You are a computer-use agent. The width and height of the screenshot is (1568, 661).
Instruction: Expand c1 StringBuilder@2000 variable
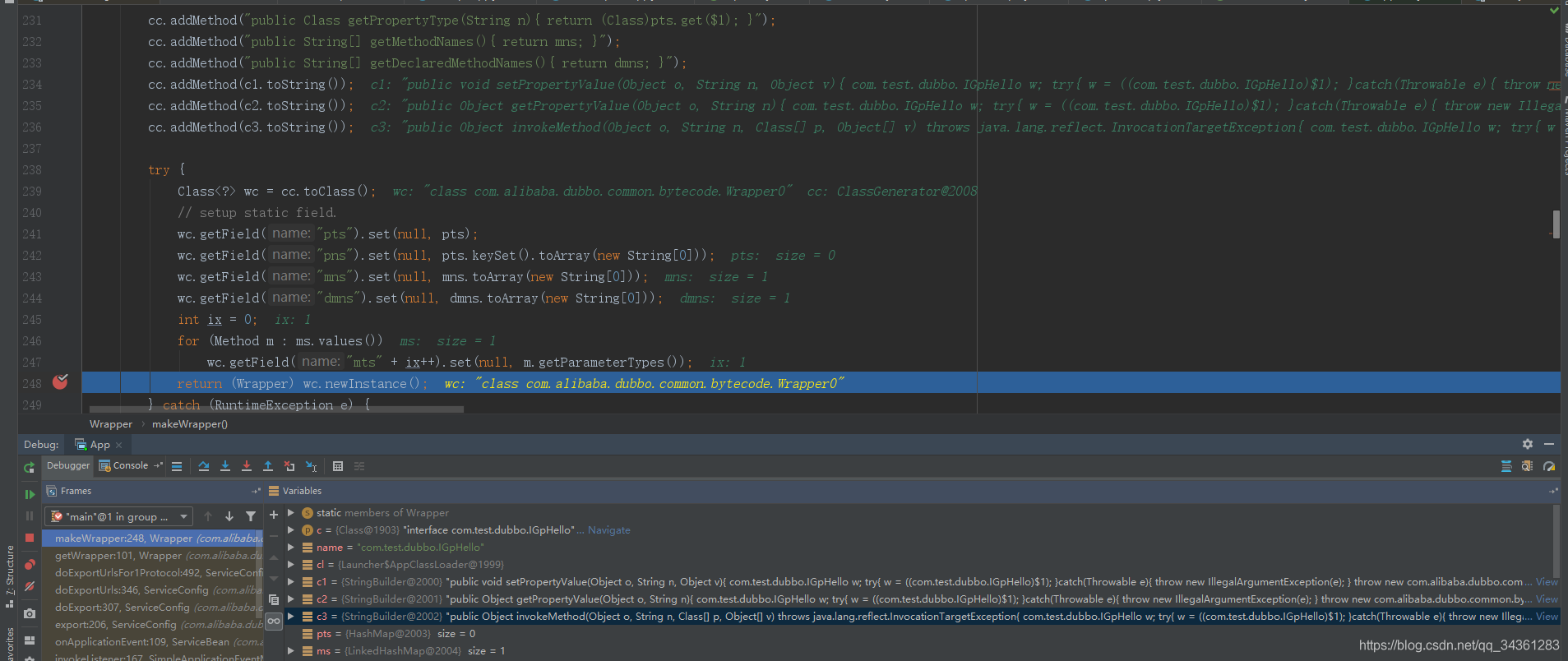(290, 581)
